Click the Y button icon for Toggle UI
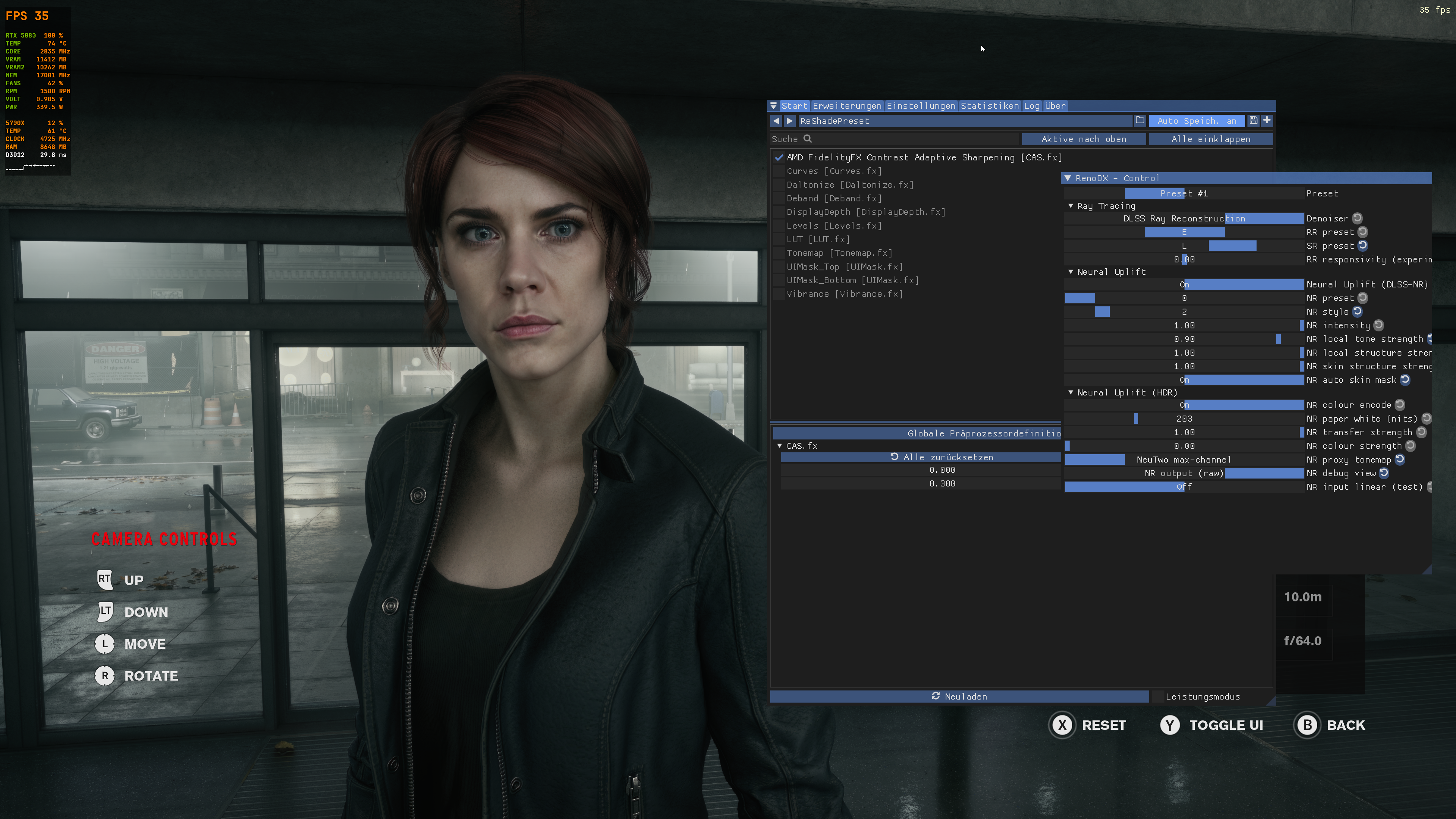The width and height of the screenshot is (1456, 819). tap(1170, 725)
